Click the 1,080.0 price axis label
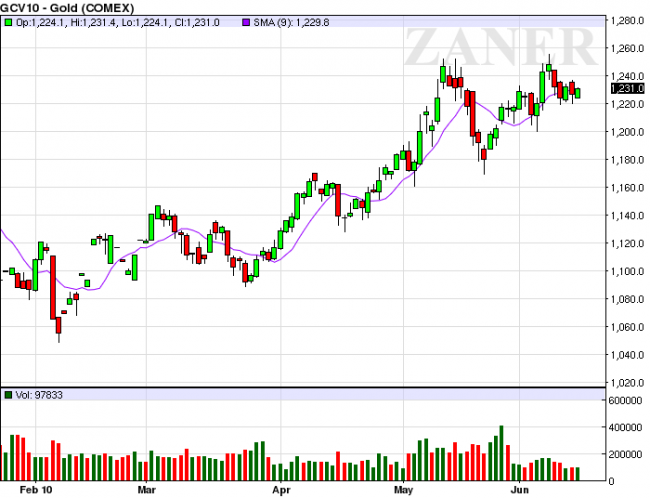 [x=627, y=299]
